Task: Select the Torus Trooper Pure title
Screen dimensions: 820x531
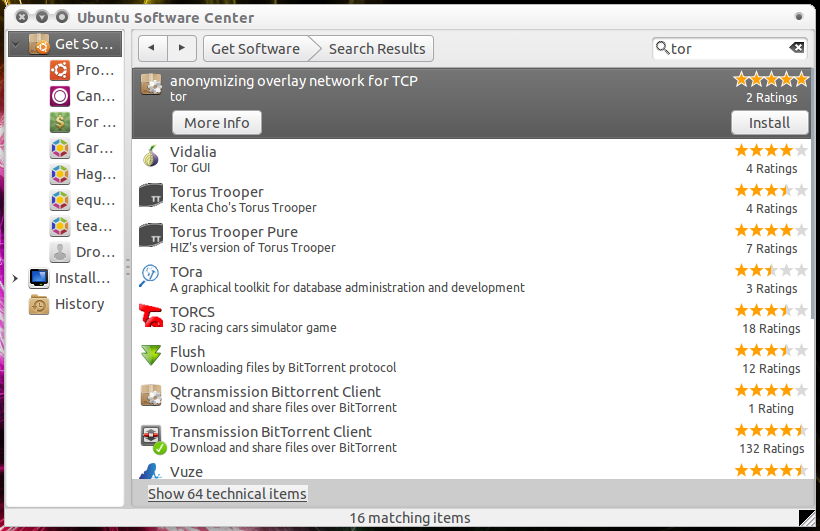Action: tap(234, 232)
